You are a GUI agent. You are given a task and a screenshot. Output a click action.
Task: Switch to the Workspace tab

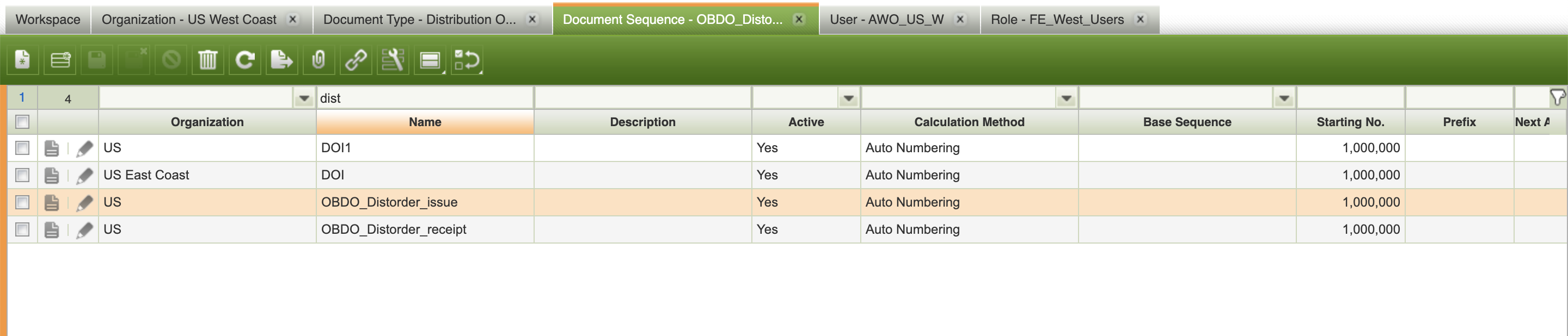(47, 20)
